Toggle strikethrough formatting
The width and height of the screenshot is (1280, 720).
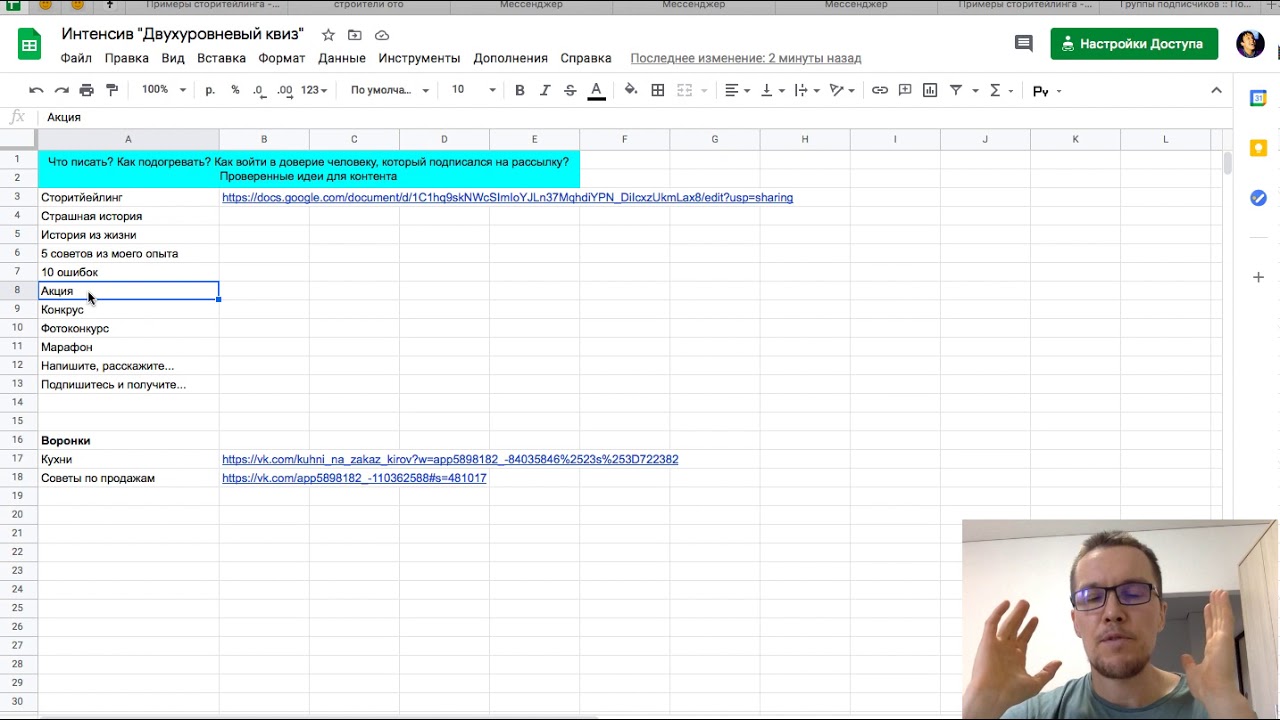click(570, 90)
